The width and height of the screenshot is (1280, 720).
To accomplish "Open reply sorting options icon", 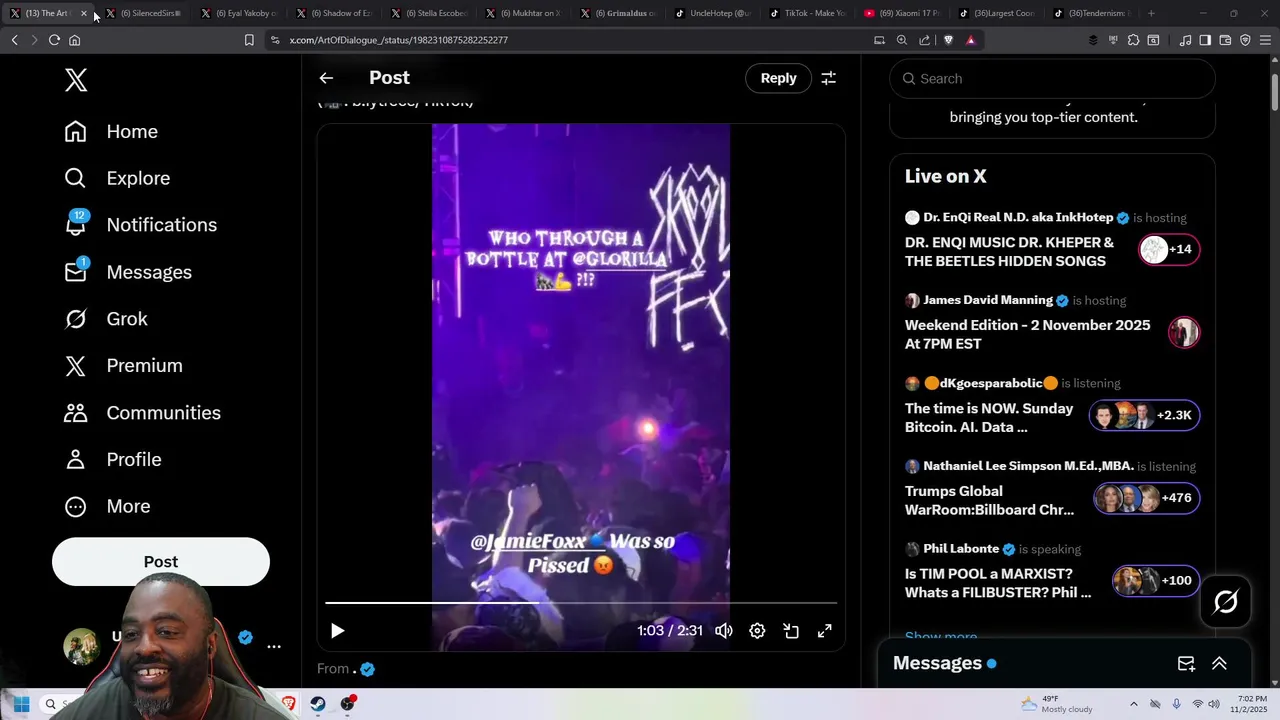I will [x=828, y=78].
